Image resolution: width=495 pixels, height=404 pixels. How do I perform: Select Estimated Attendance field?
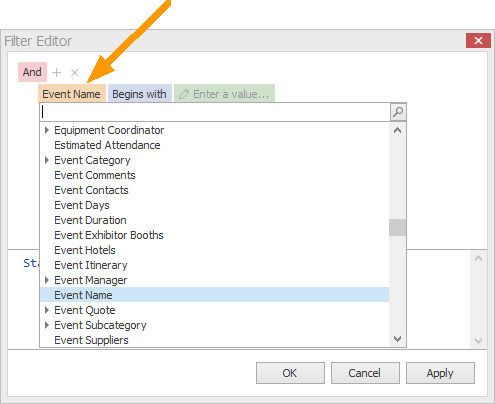(x=214, y=145)
